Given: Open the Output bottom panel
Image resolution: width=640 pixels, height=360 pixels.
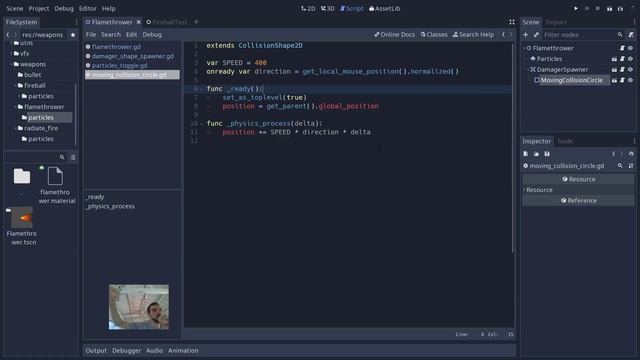Looking at the screenshot, I should (96, 351).
